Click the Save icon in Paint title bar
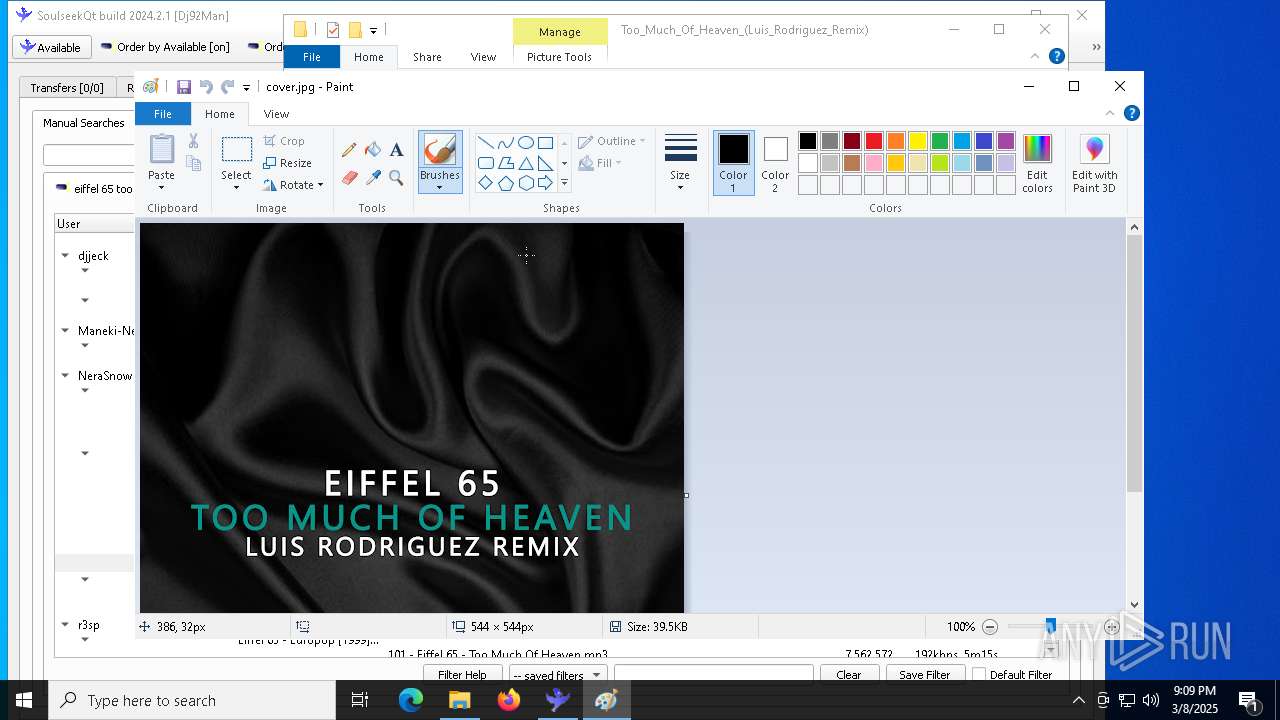The width and height of the screenshot is (1280, 720). (184, 87)
